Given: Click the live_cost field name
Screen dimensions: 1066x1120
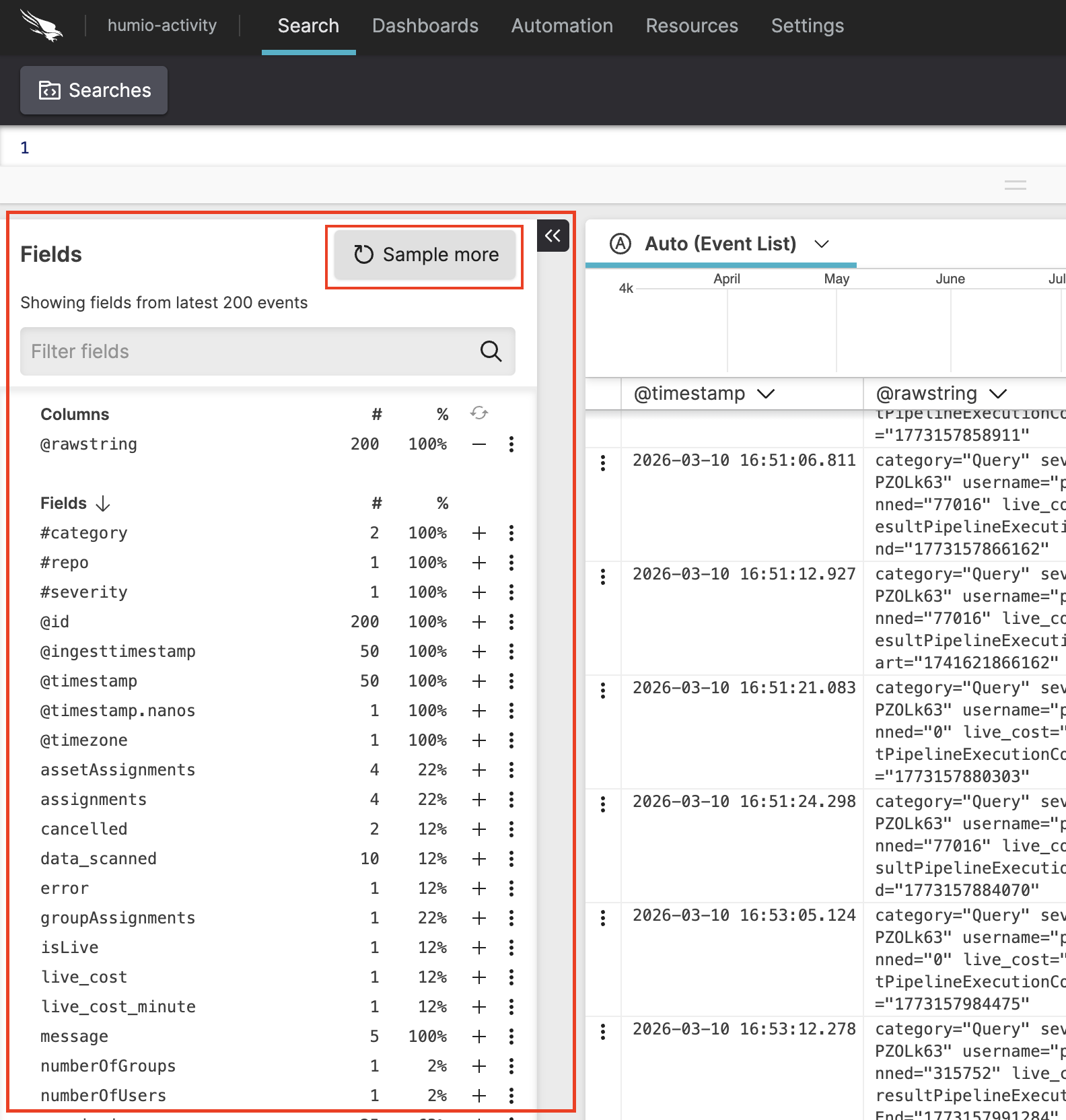Looking at the screenshot, I should 83,977.
